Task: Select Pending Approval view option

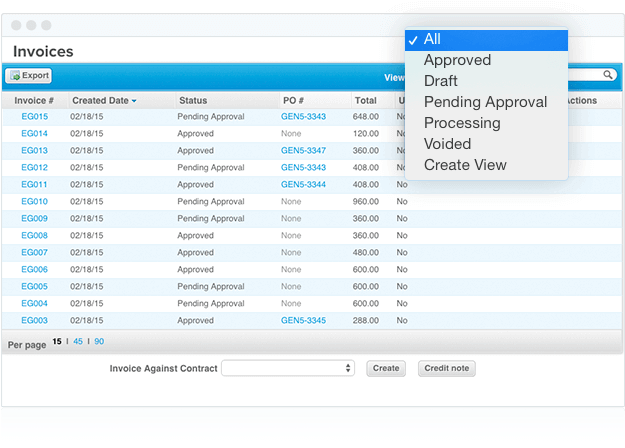Action: (485, 102)
